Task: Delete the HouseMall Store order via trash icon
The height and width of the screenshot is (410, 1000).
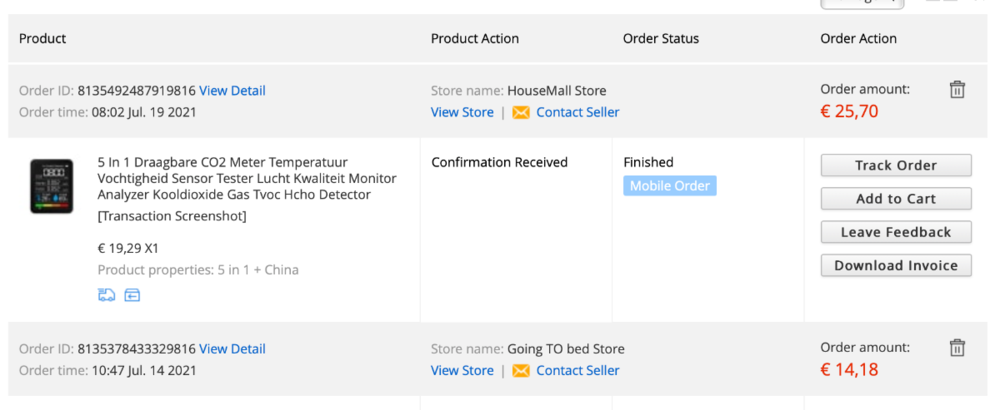Action: click(x=957, y=90)
